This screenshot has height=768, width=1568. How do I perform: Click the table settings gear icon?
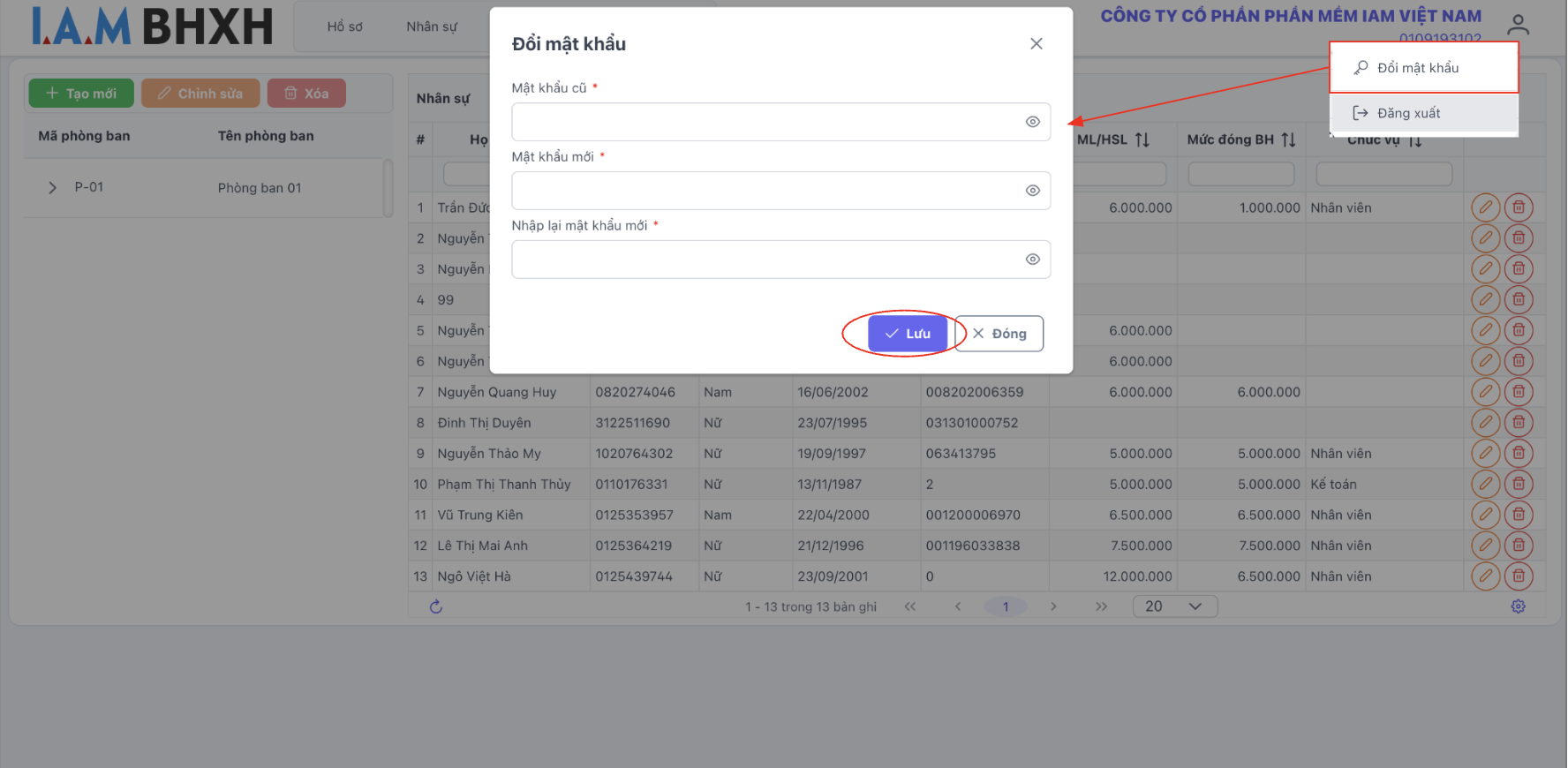pyautogui.click(x=1518, y=606)
